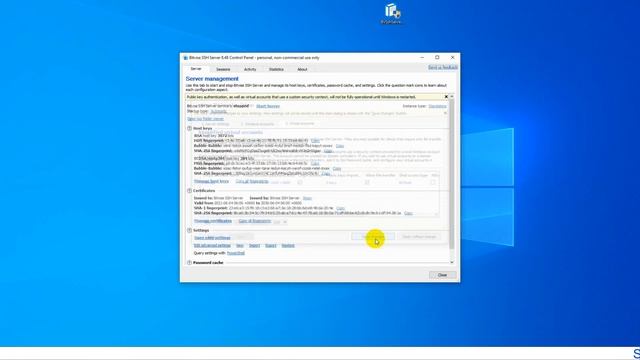
Task: Open the desktop shortcut icon above the window
Action: point(391,14)
